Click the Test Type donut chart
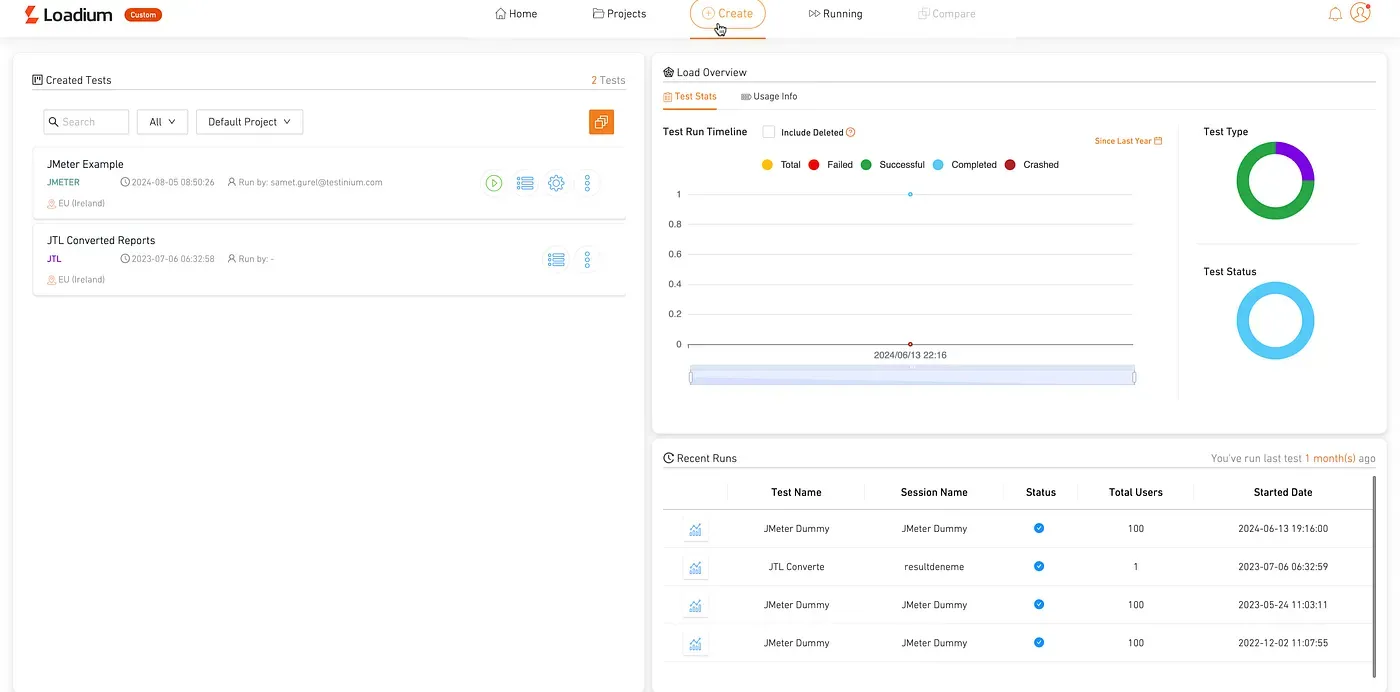This screenshot has width=1400, height=692. [1275, 181]
